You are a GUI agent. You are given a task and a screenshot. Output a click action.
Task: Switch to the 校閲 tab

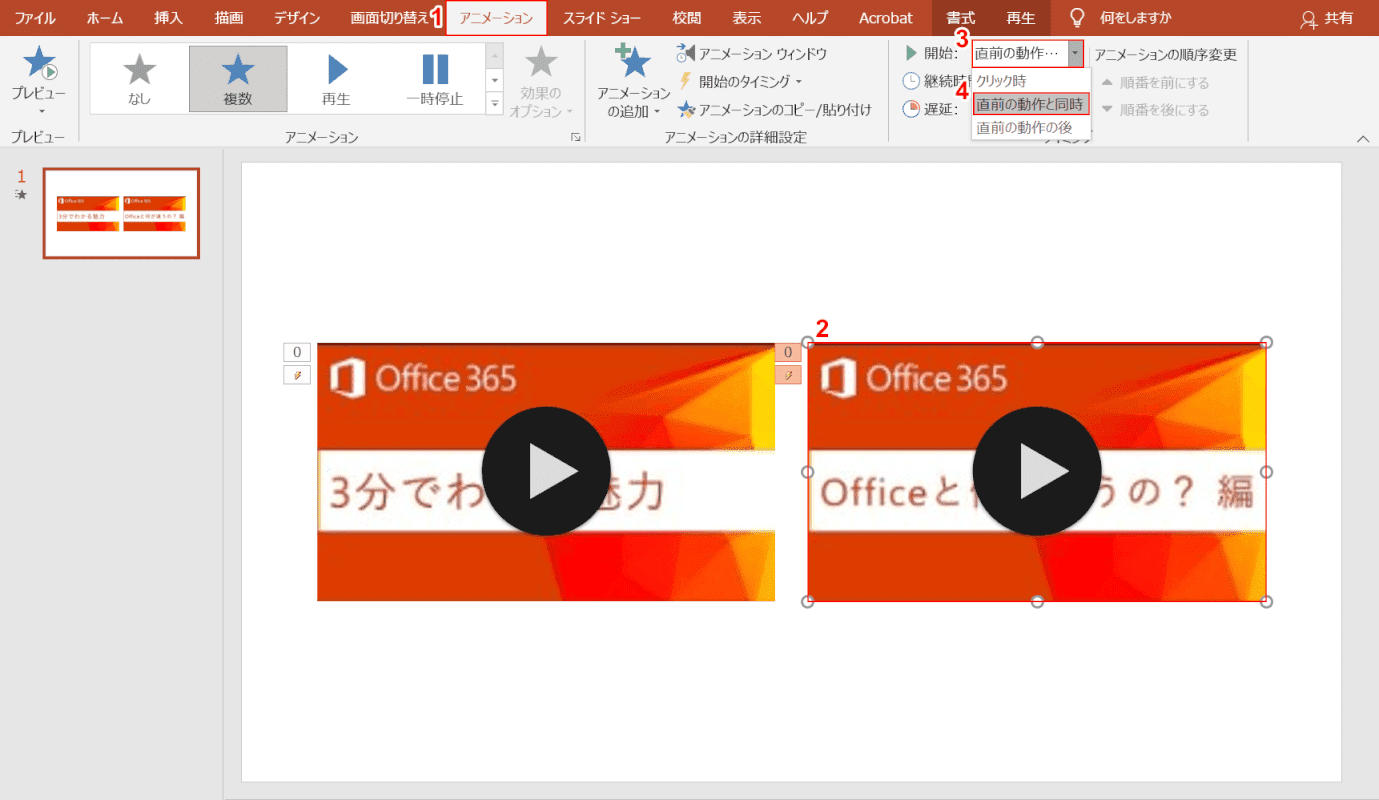(x=686, y=18)
